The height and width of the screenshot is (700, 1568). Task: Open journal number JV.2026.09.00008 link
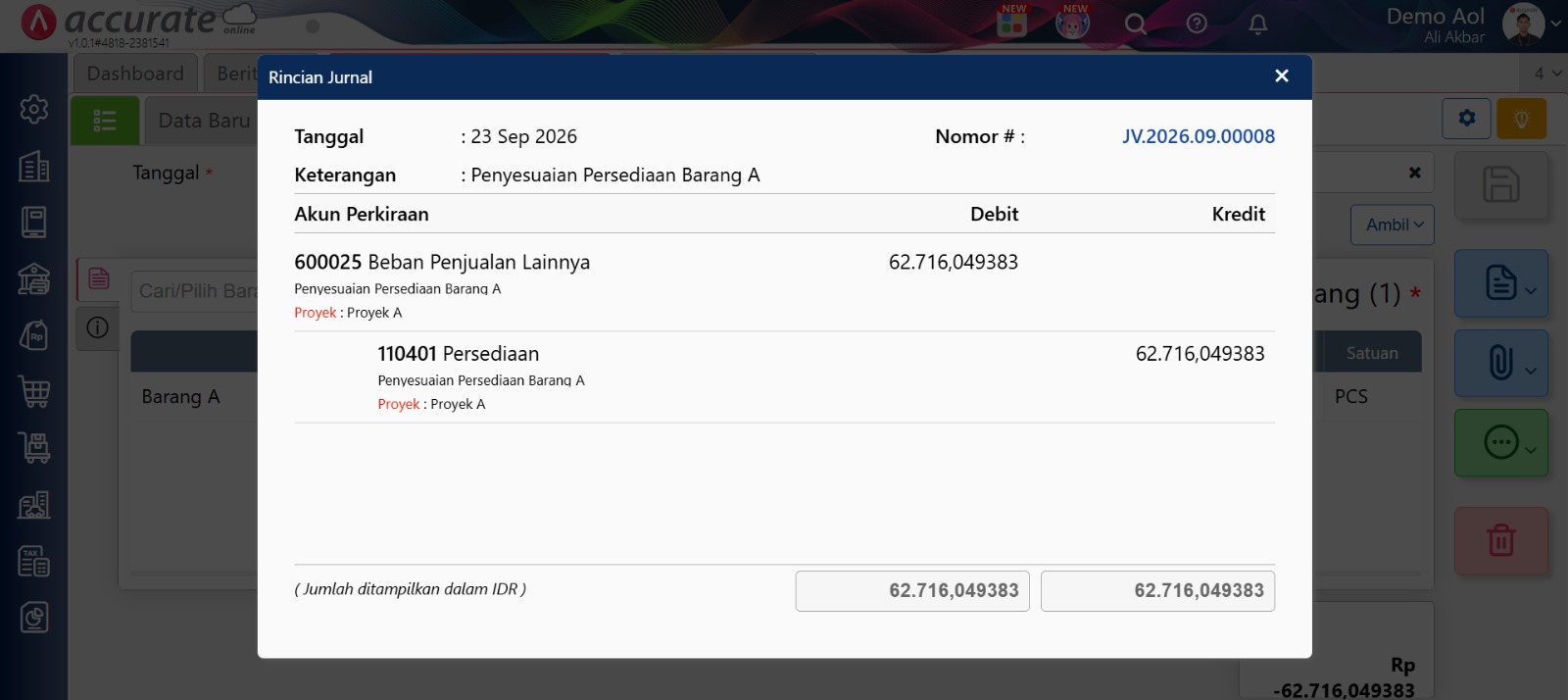(x=1199, y=136)
